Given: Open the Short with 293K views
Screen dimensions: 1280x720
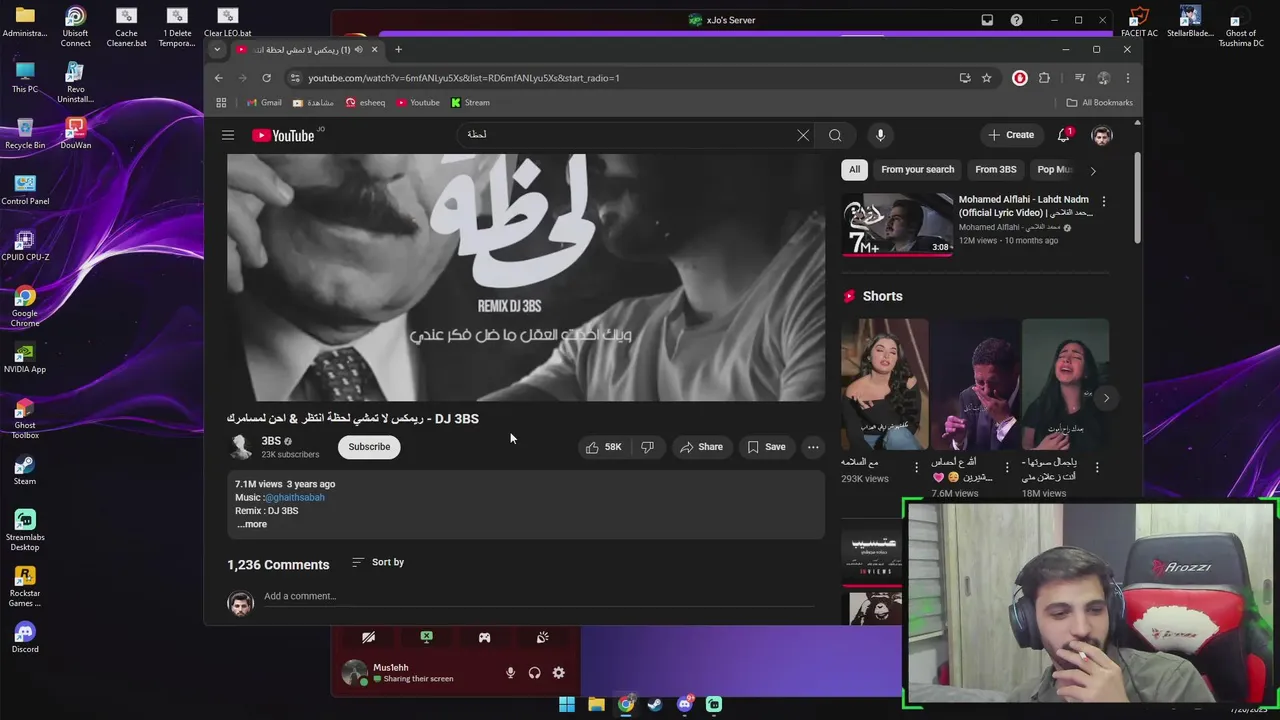Looking at the screenshot, I should click(x=884, y=384).
